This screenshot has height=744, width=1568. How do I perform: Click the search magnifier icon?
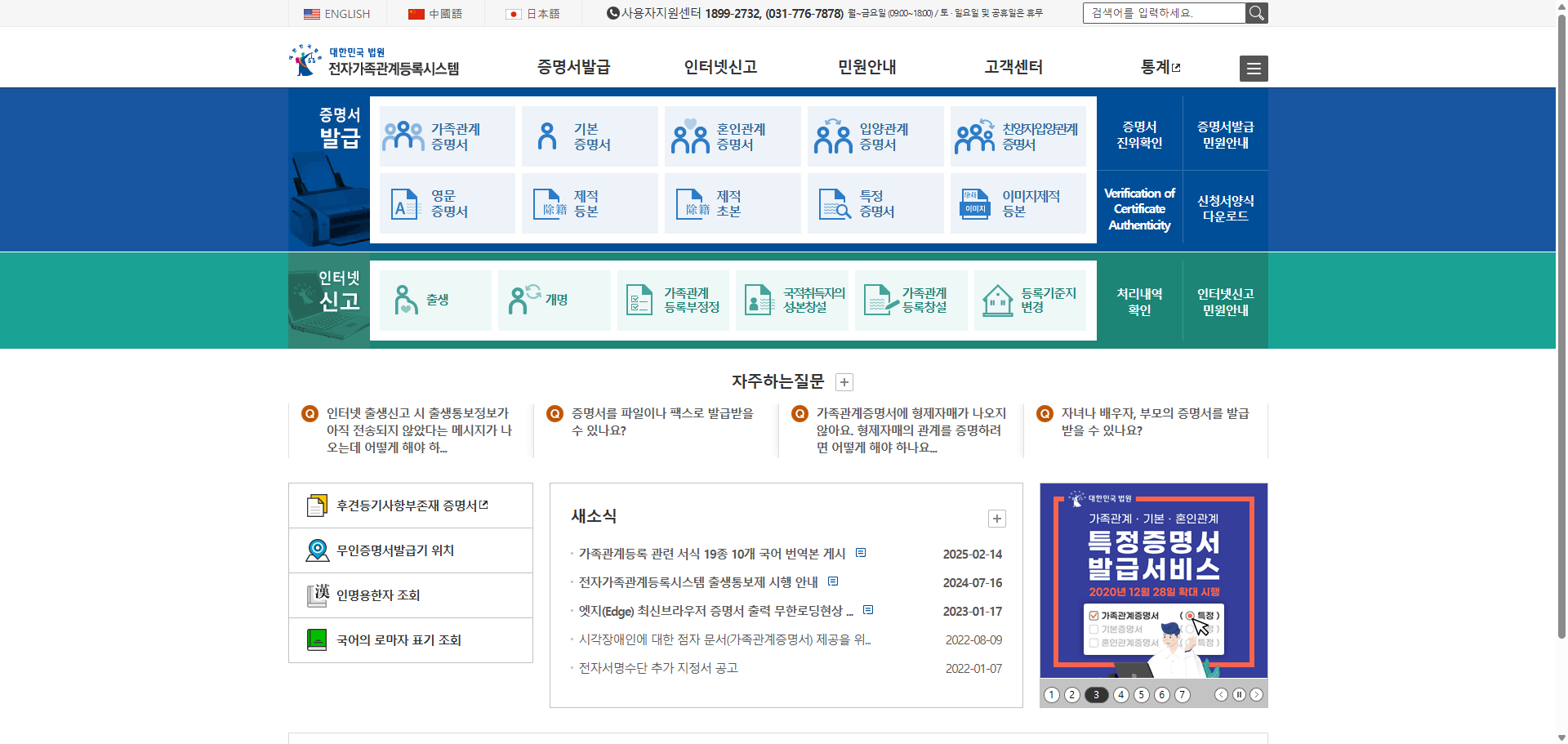tap(1256, 12)
